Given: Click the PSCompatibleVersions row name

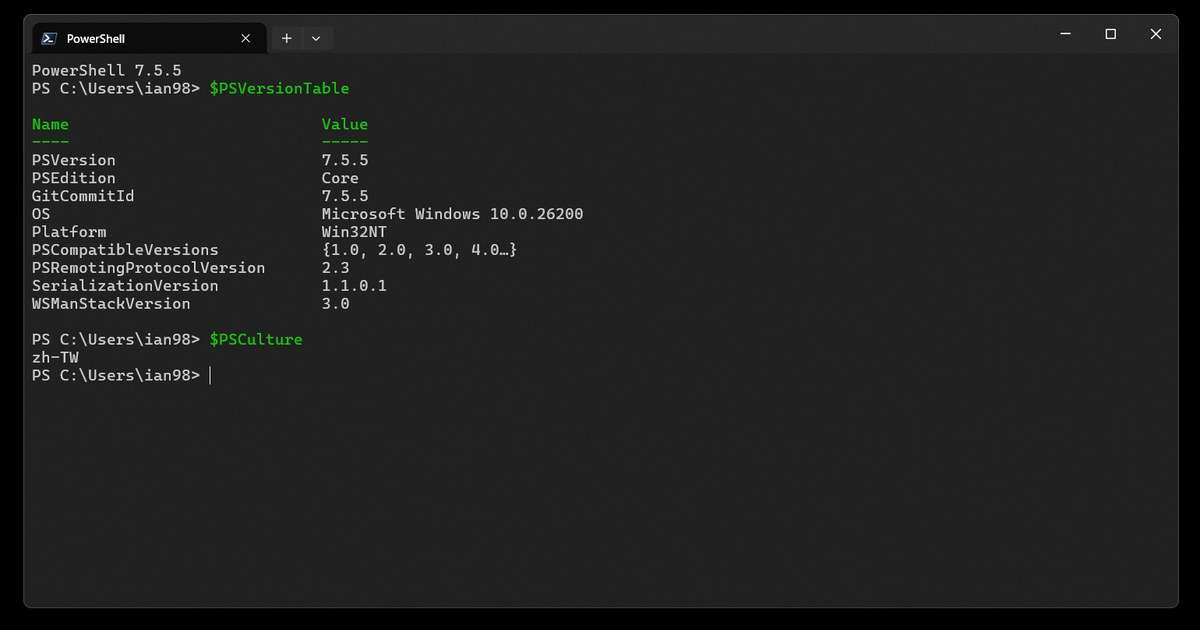Looking at the screenshot, I should tap(125, 250).
